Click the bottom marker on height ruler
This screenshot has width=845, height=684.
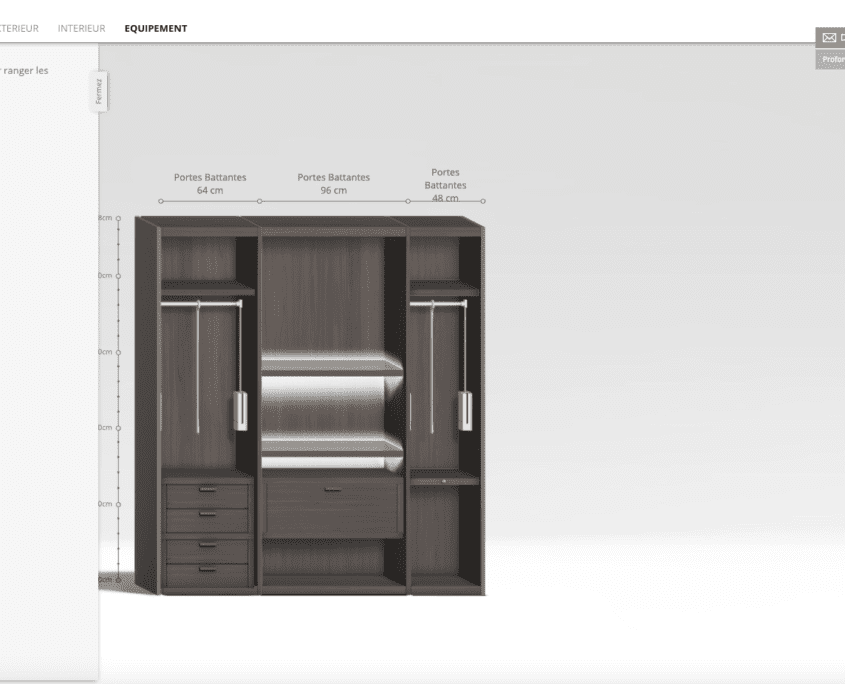click(118, 579)
